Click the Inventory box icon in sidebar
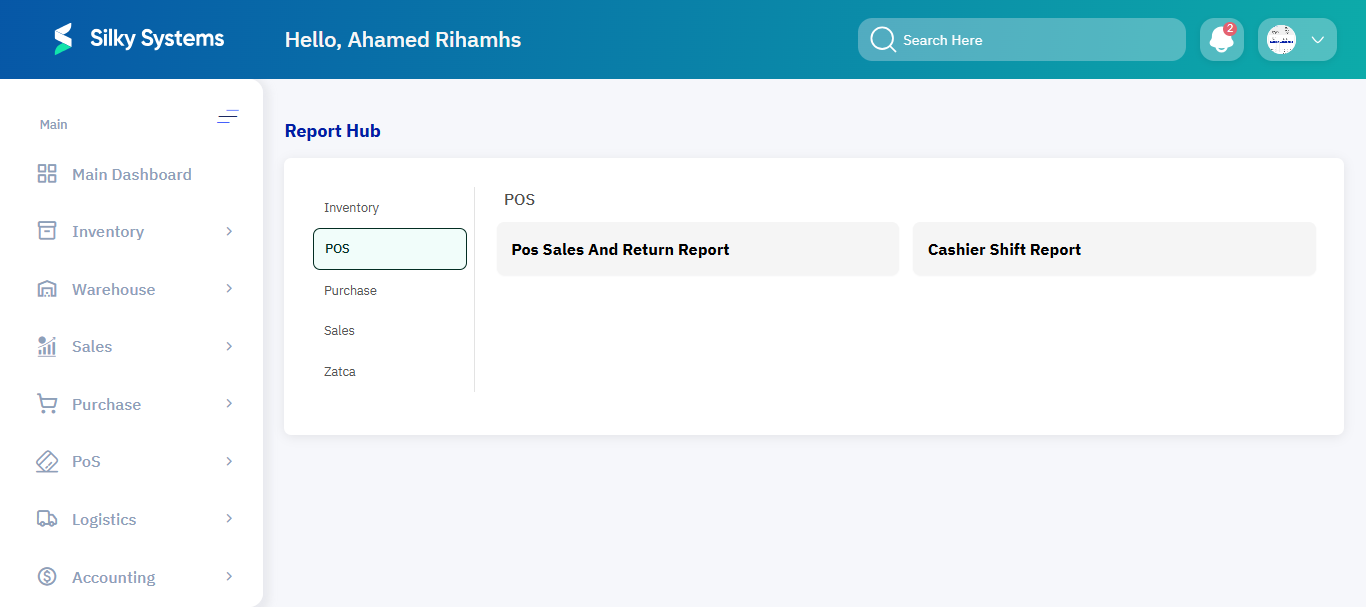1366x607 pixels. pos(46,231)
